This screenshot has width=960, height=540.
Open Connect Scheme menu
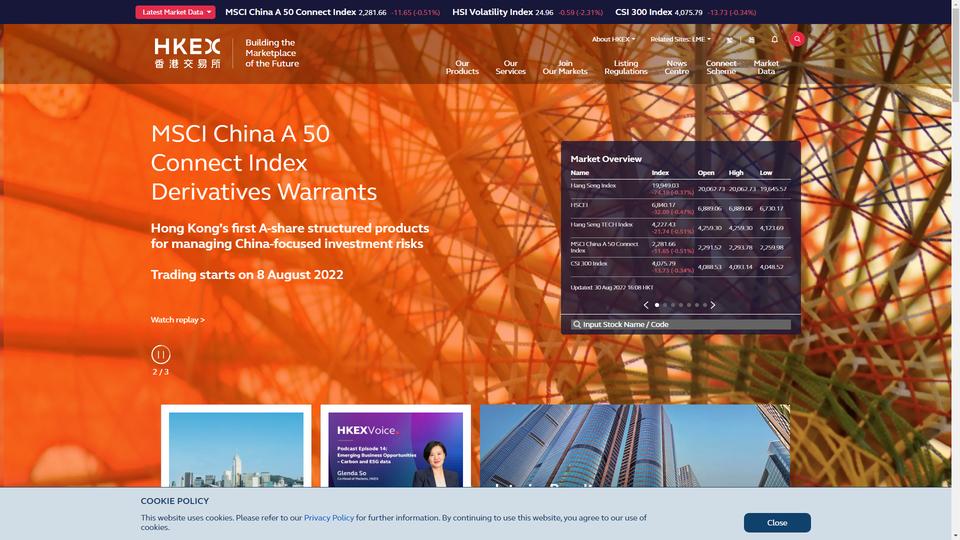tap(721, 67)
